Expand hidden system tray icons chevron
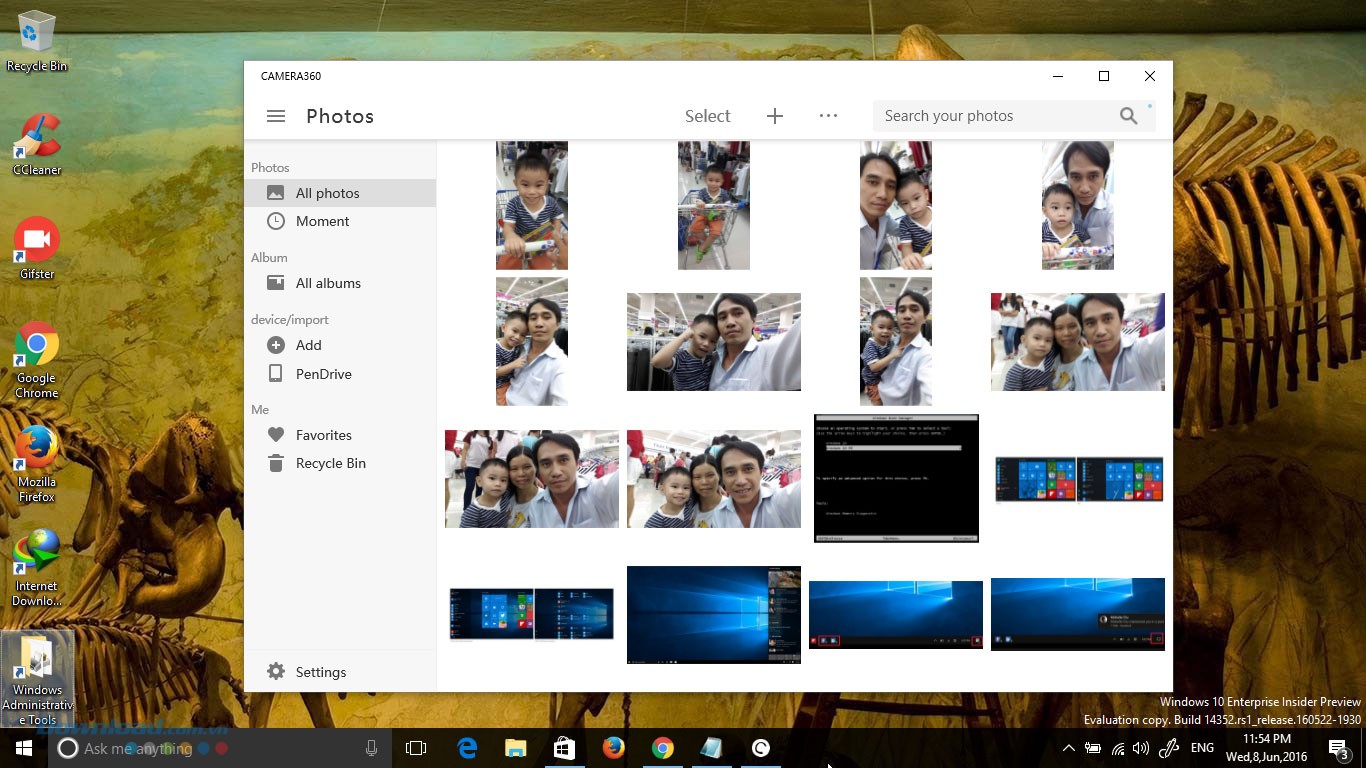 point(1068,748)
